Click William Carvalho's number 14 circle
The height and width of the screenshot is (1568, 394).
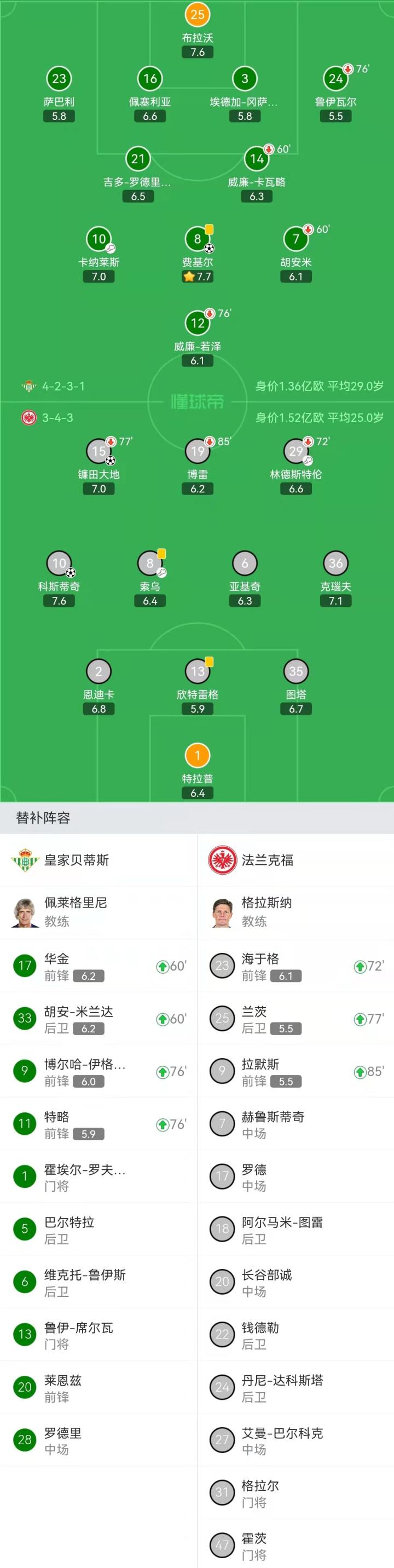click(x=257, y=159)
